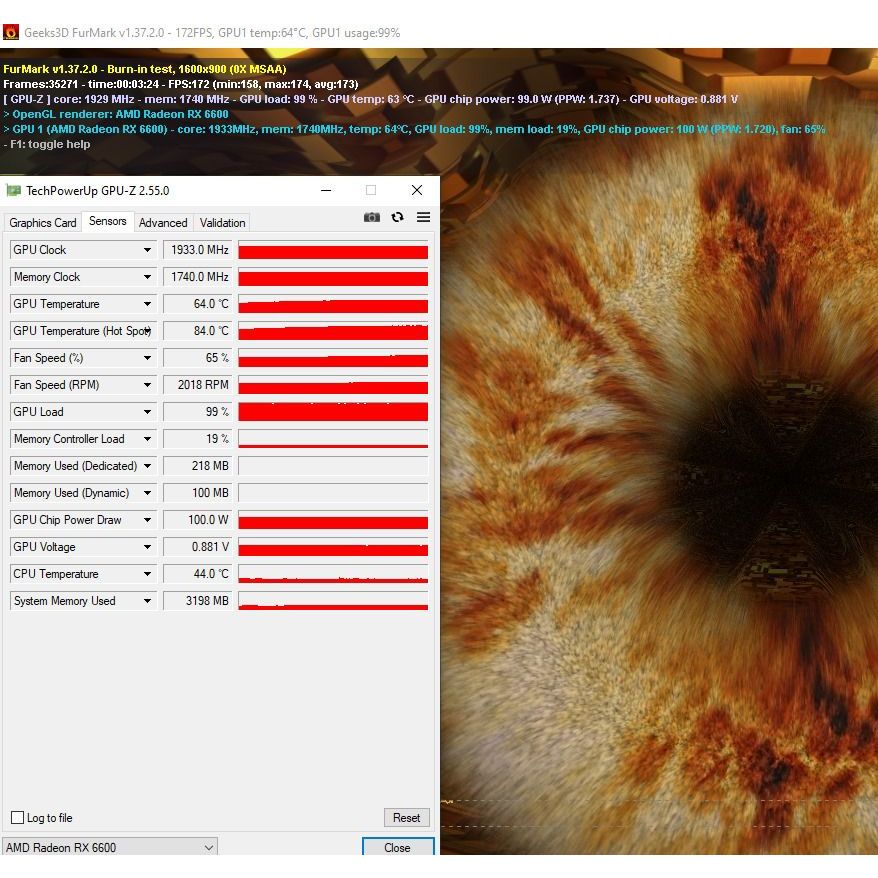Screen dimensions: 878x878
Task: Enable the Log to file checkbox
Action: coord(17,818)
